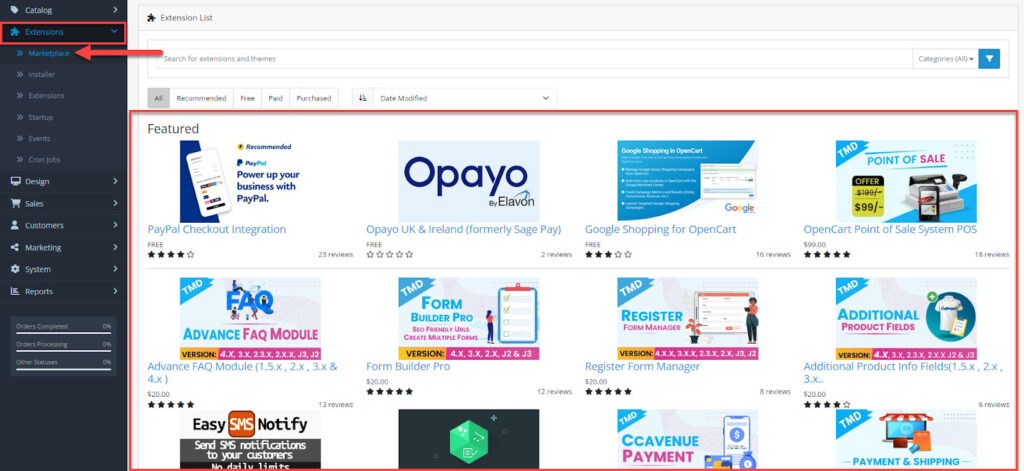Expand the System menu chevron
This screenshot has height=471, width=1024.
[x=115, y=269]
